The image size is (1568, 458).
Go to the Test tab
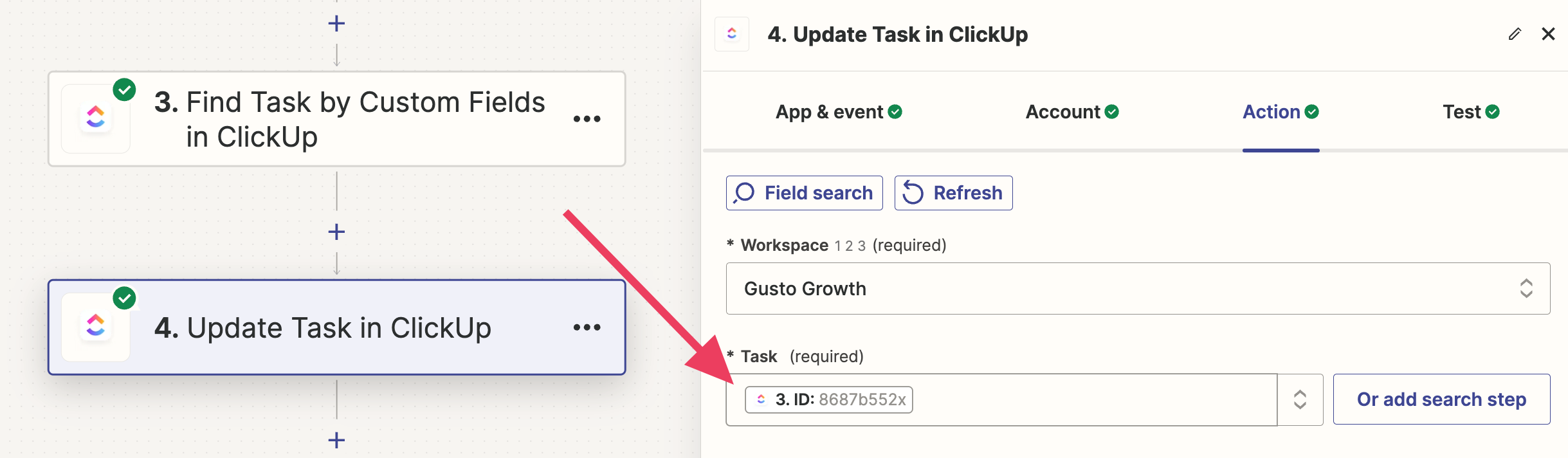(1470, 112)
